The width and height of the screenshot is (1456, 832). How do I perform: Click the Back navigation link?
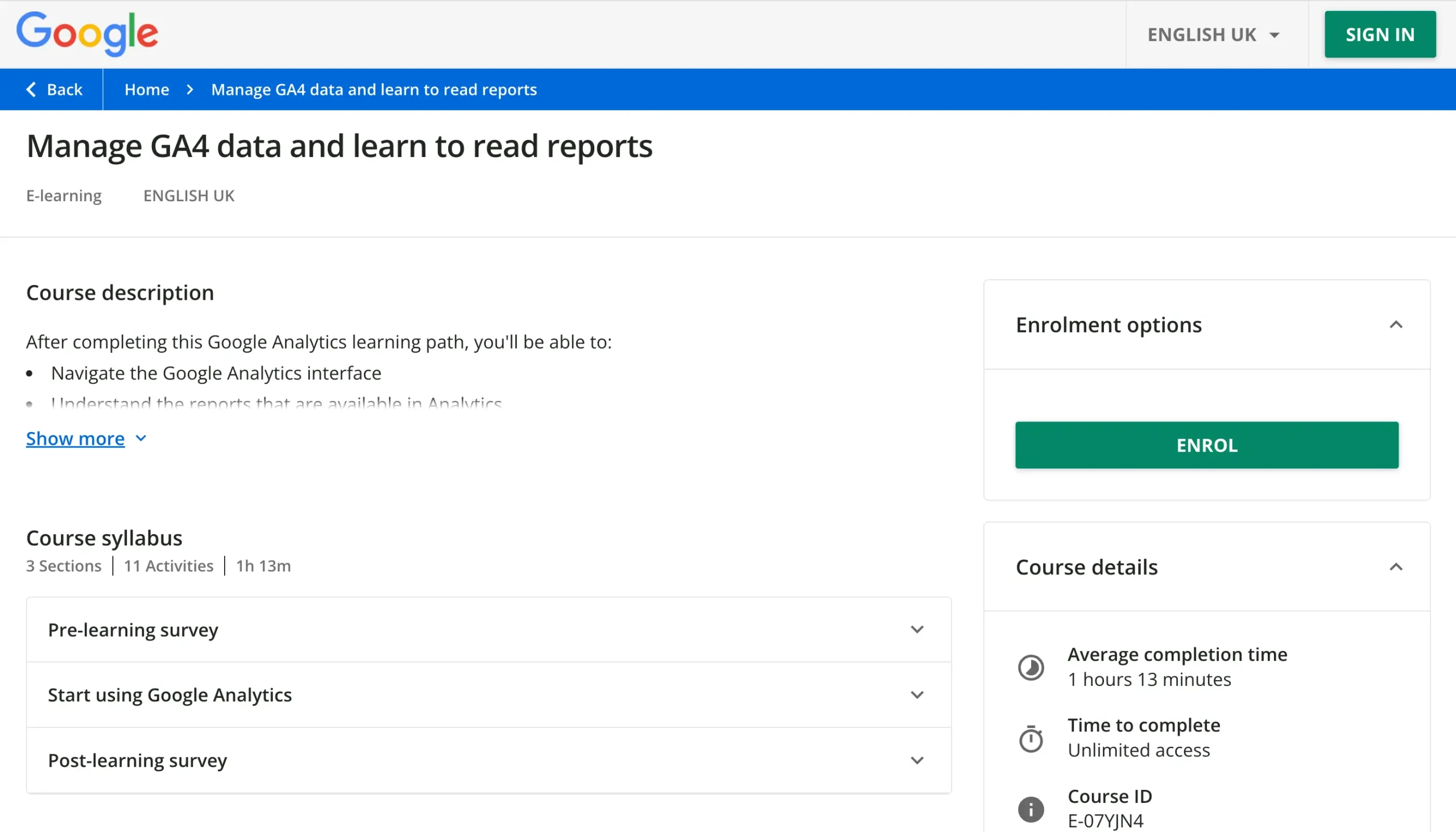coord(64,90)
